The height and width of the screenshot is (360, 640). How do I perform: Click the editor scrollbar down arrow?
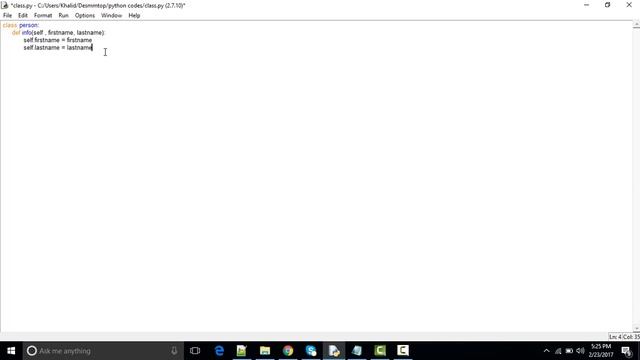636,329
